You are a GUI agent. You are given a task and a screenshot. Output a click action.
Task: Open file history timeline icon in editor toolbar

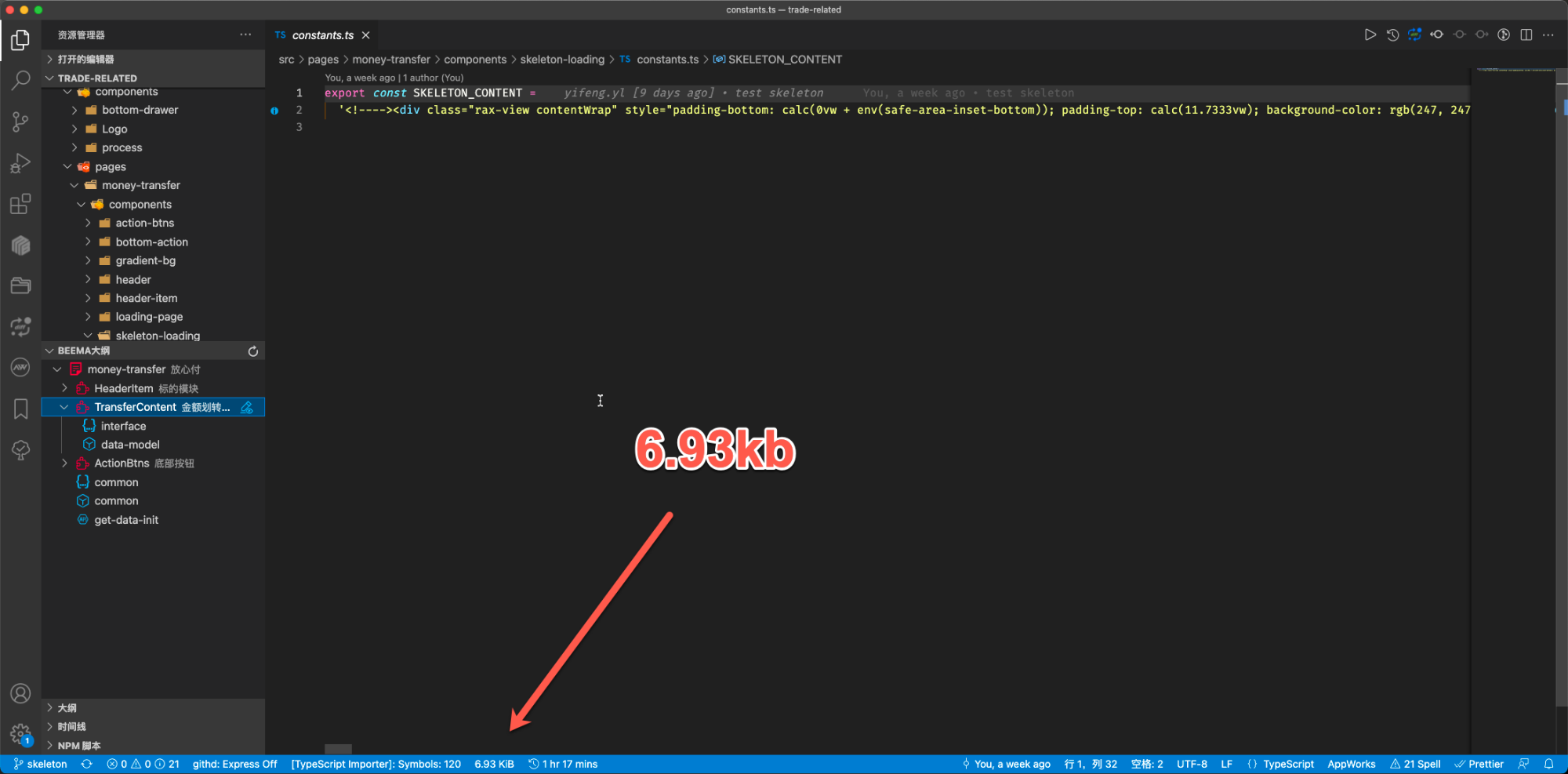[x=1392, y=35]
